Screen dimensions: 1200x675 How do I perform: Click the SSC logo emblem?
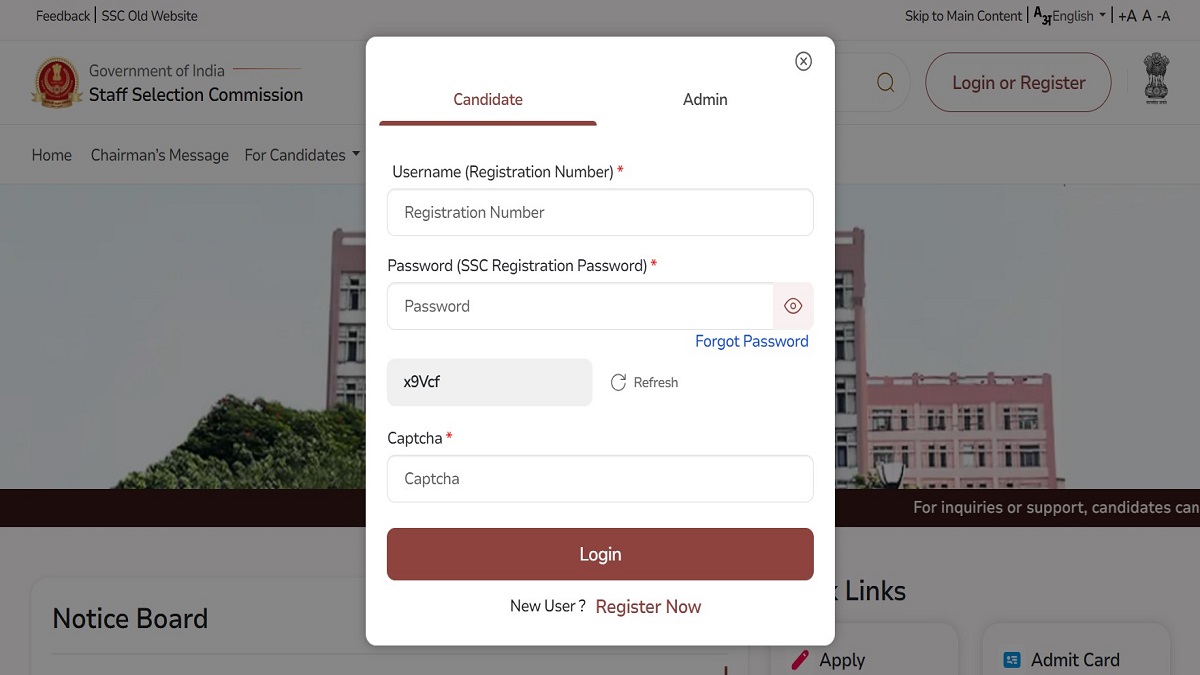tap(56, 83)
